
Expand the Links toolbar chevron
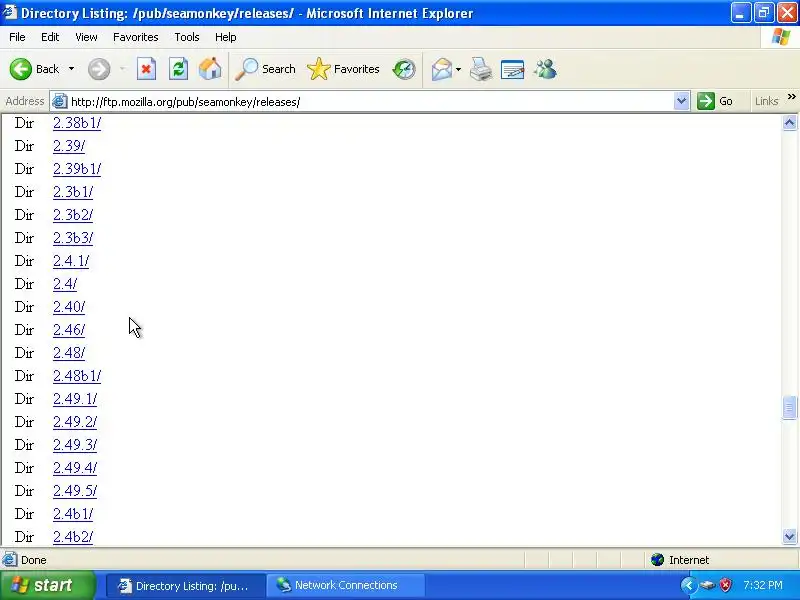tap(791, 97)
